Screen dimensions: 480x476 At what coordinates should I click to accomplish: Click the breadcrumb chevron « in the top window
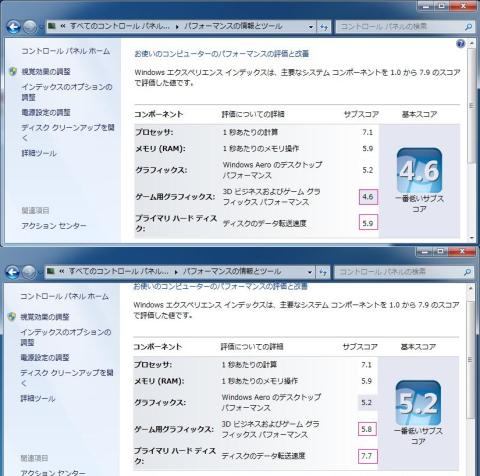(63, 26)
